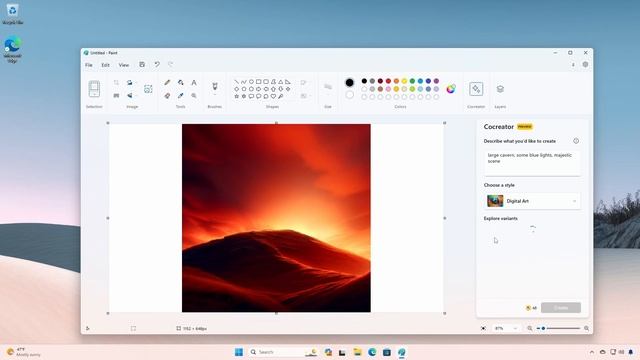Select Color 2 white secondary swatch
The image size is (640, 360).
[349, 95]
